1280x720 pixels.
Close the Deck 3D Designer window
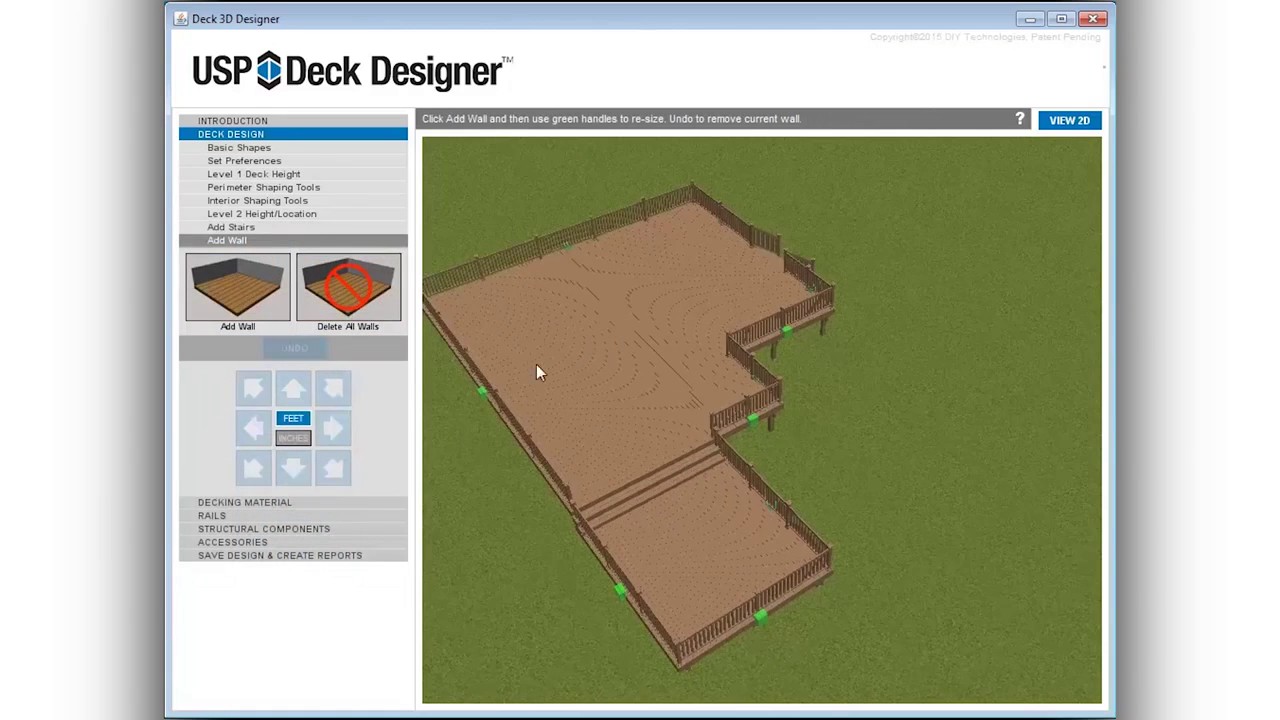pyautogui.click(x=1093, y=18)
